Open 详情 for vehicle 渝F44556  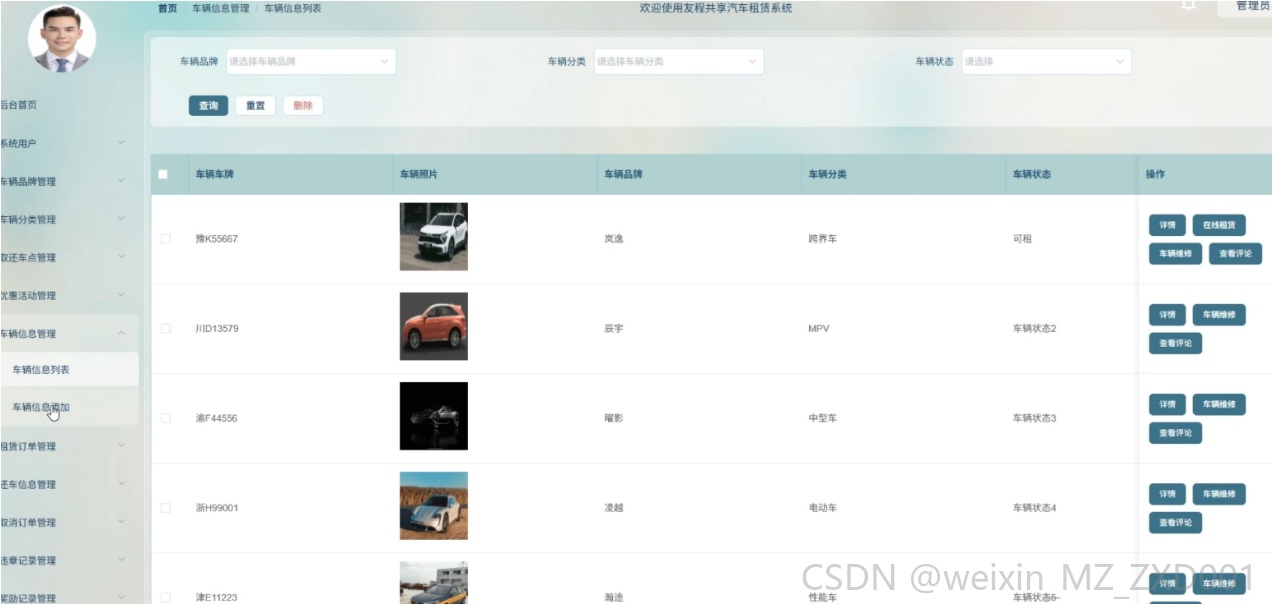click(1167, 404)
